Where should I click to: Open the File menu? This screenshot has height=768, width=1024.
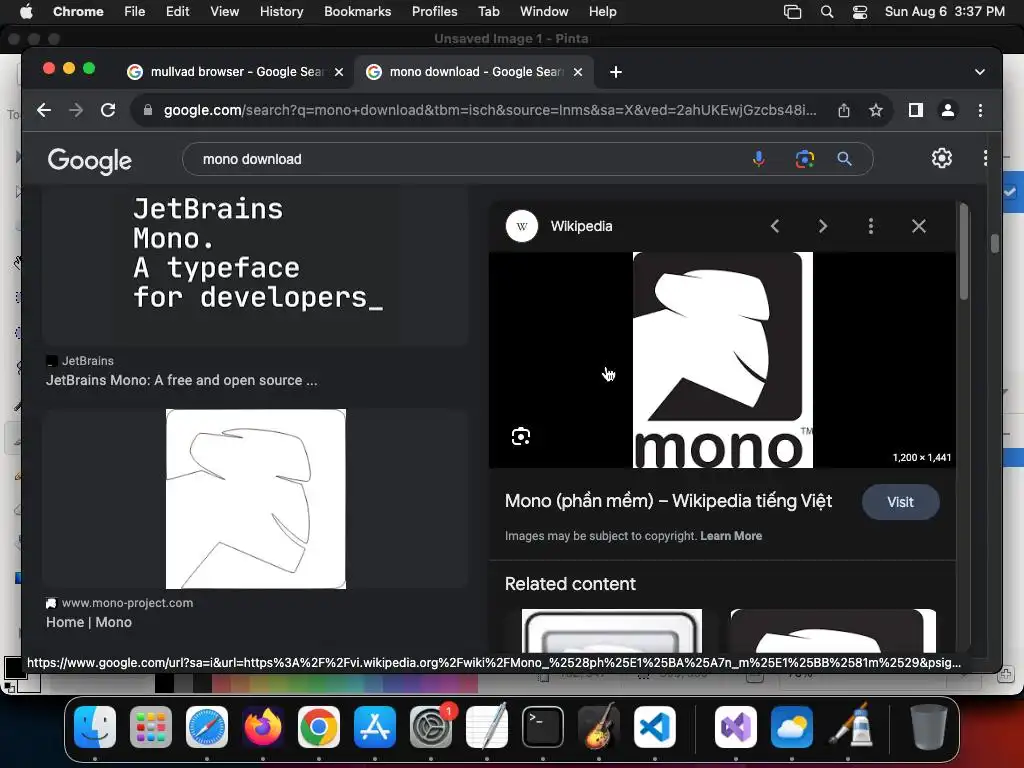pyautogui.click(x=135, y=11)
